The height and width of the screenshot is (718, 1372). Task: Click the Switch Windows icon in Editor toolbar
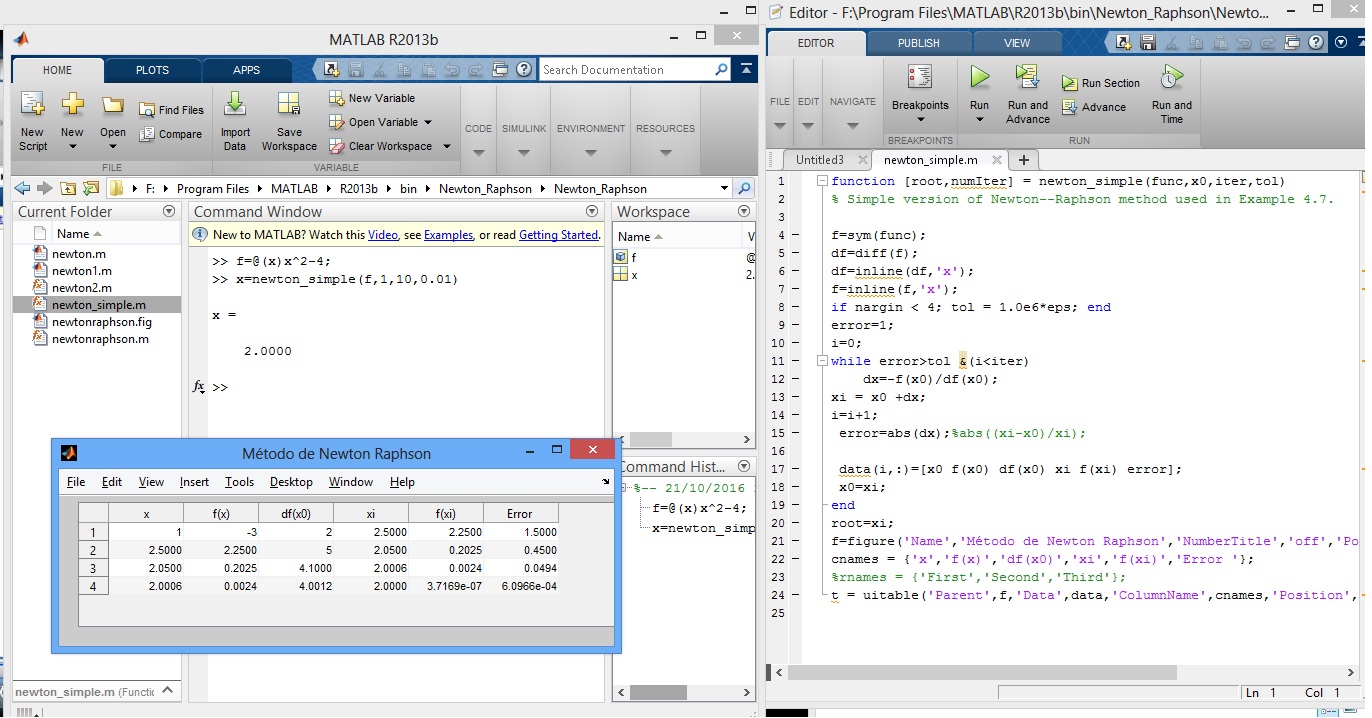tap(1292, 43)
